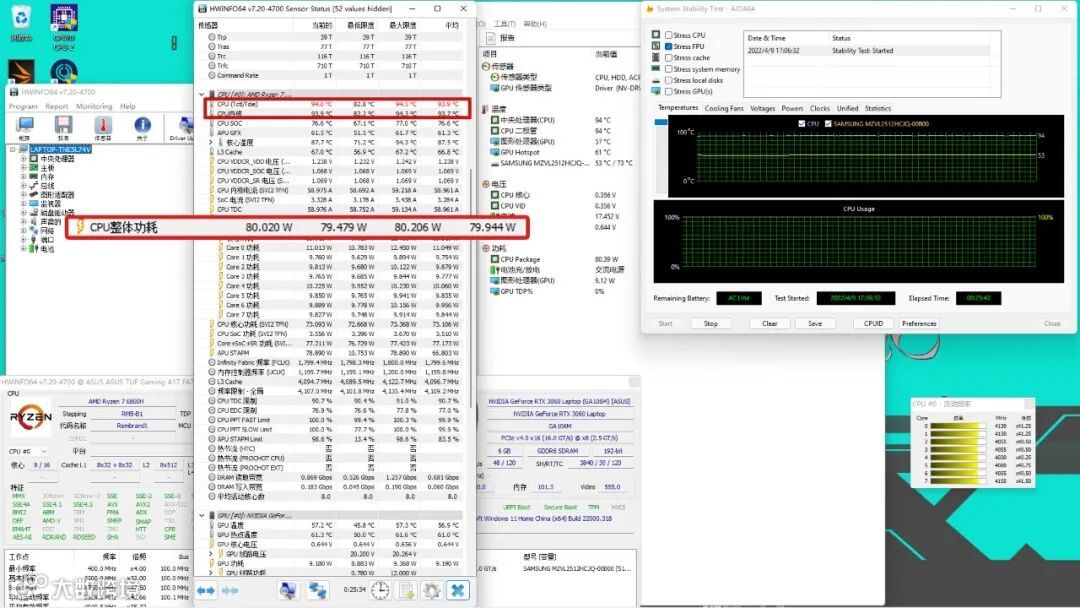The height and width of the screenshot is (608, 1080).
Task: Toggle the SAMSUNG MZVL2512HCJQ graph checkbox
Action: click(828, 124)
